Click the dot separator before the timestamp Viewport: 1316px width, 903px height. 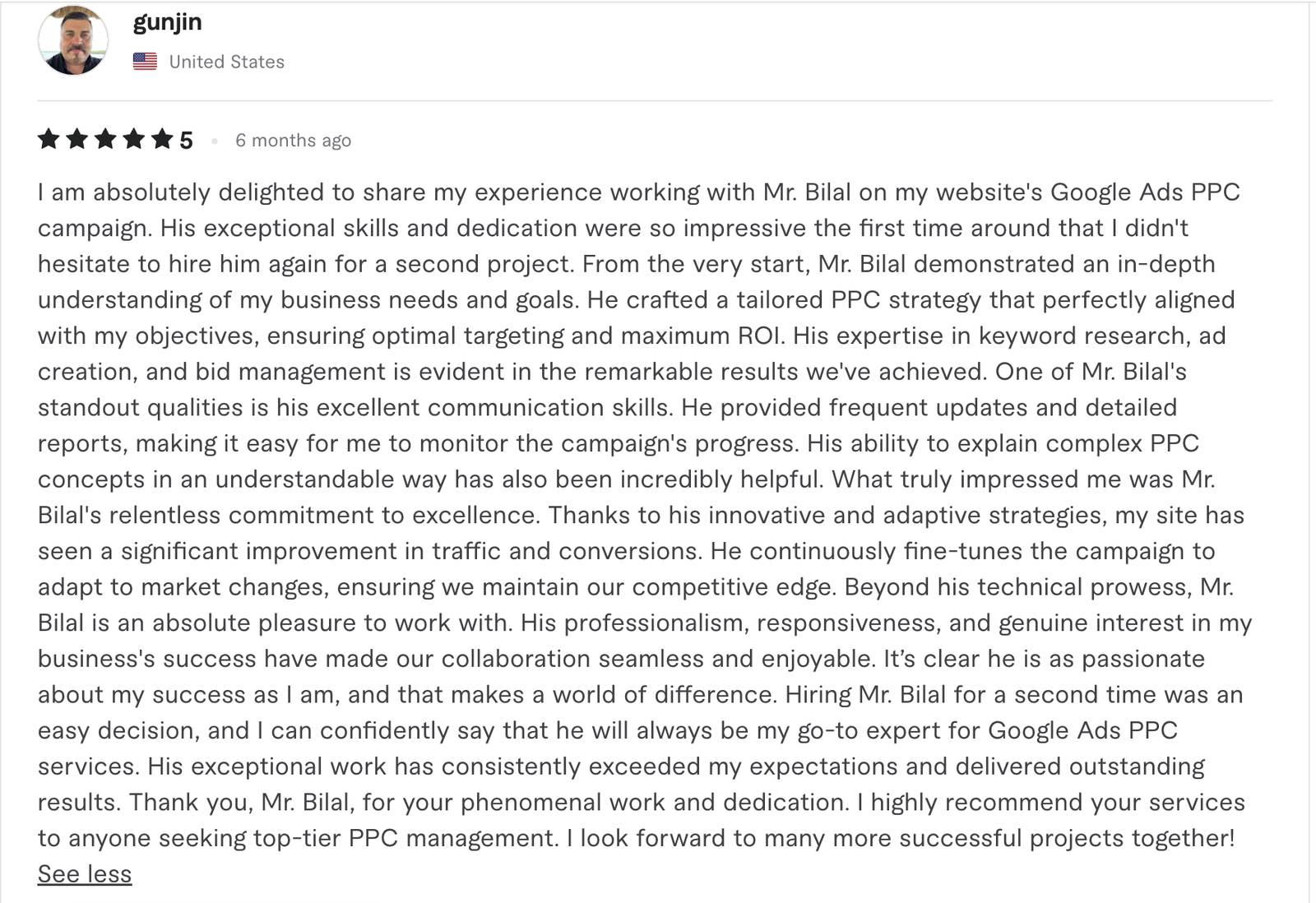coord(214,141)
